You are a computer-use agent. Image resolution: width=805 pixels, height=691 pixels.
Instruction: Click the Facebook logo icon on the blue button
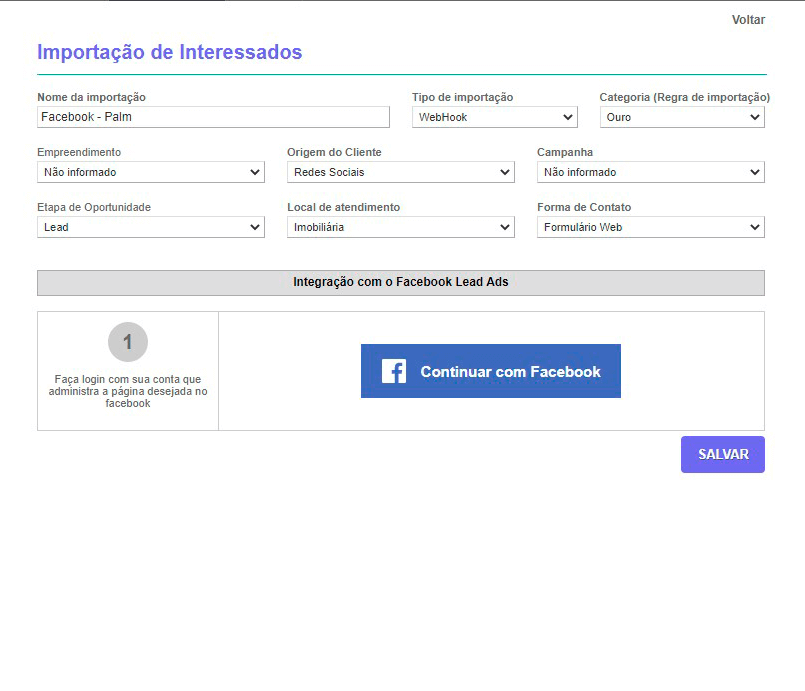pos(392,371)
